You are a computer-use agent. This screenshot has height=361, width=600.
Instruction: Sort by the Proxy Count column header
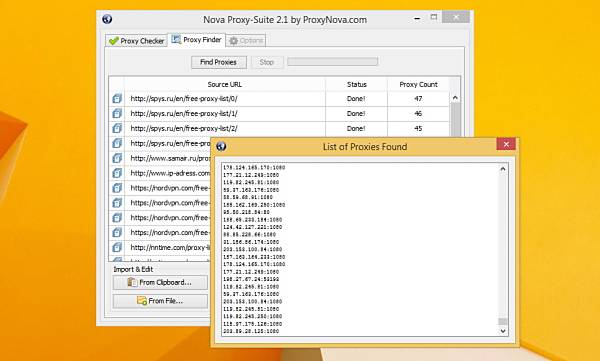tap(418, 84)
